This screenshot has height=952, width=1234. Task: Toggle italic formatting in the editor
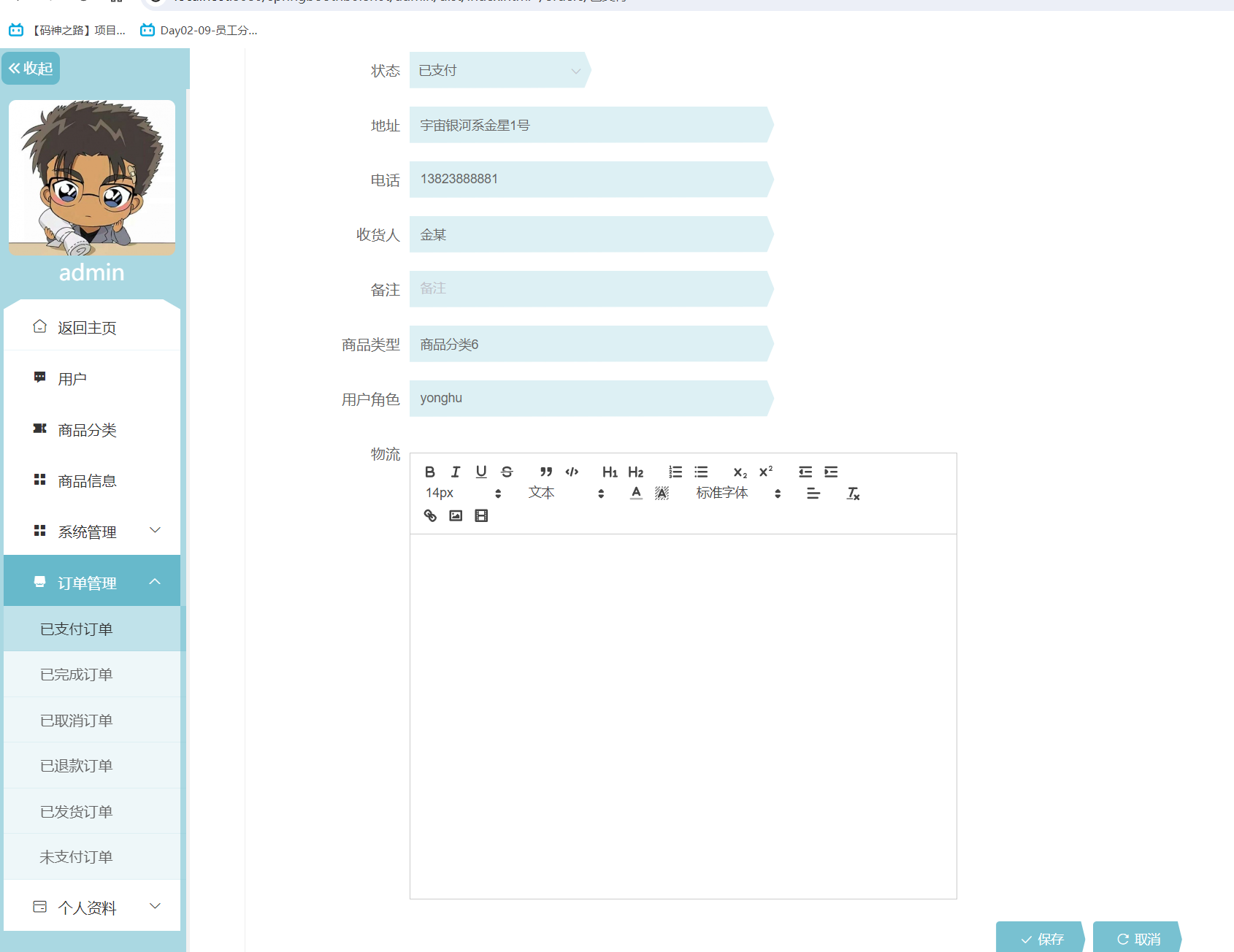456,472
